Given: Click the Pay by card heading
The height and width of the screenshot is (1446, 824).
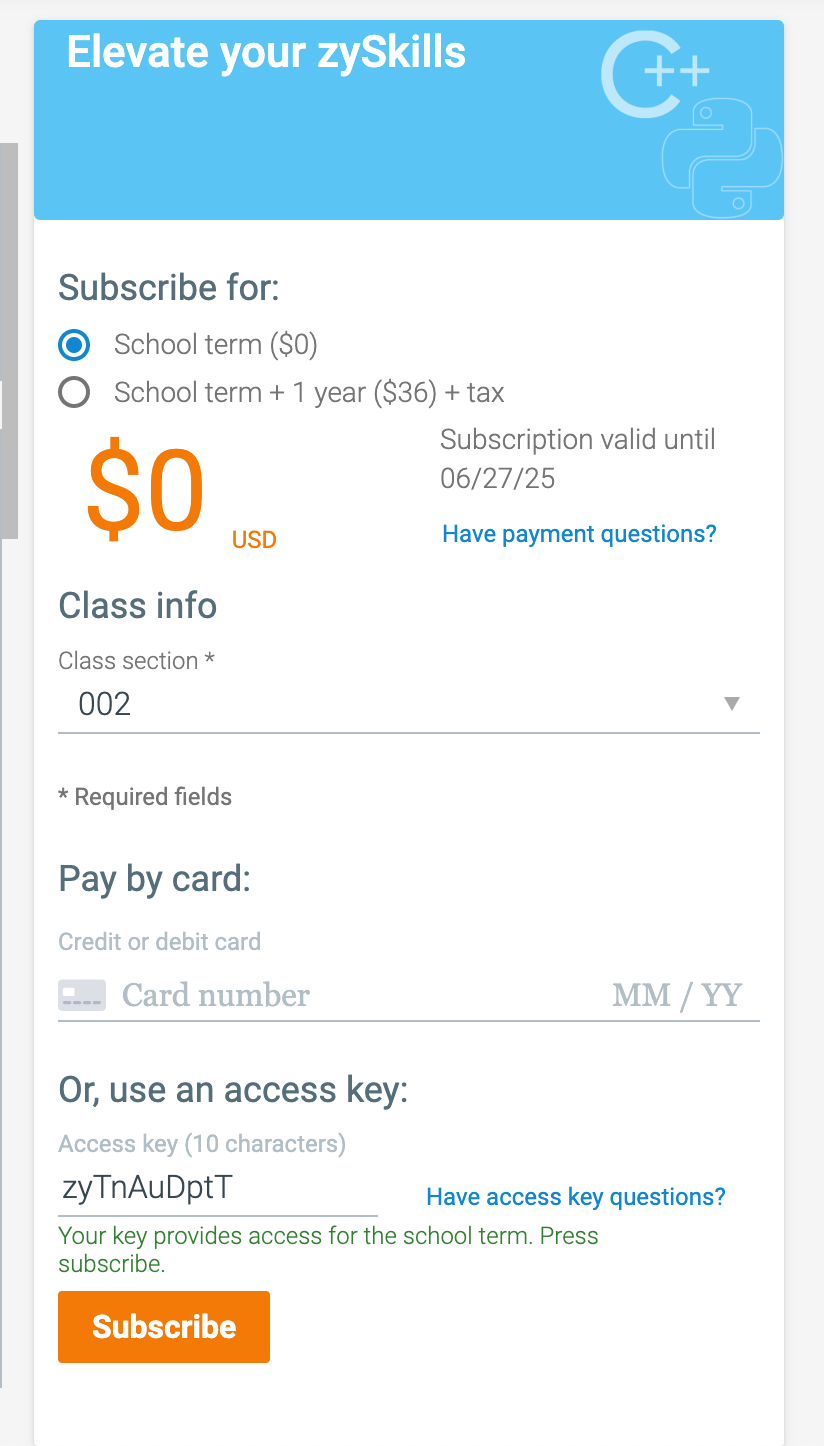Looking at the screenshot, I should (154, 879).
